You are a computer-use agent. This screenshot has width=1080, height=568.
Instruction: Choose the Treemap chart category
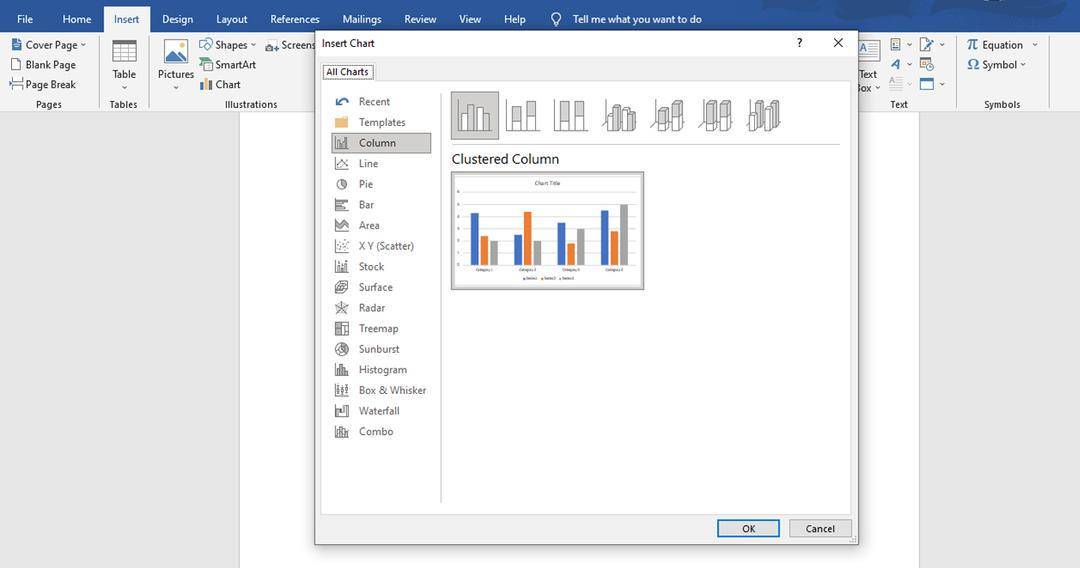[381, 328]
